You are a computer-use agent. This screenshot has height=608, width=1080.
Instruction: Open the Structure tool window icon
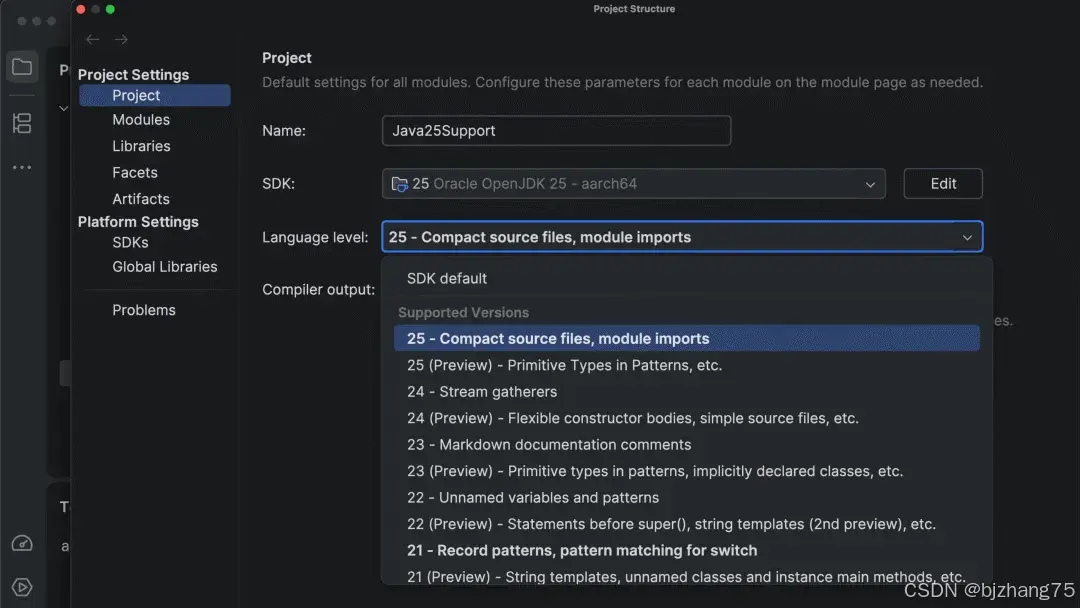tap(22, 123)
